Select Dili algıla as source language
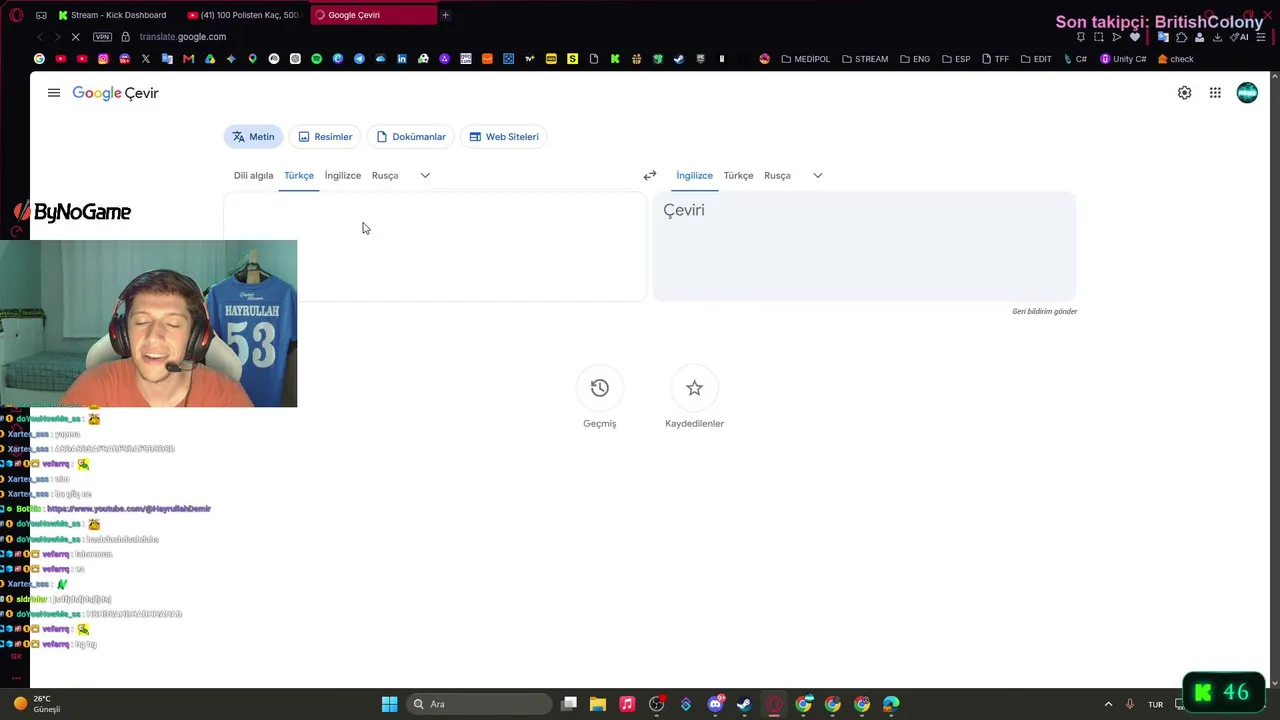The width and height of the screenshot is (1280, 720). click(x=253, y=175)
